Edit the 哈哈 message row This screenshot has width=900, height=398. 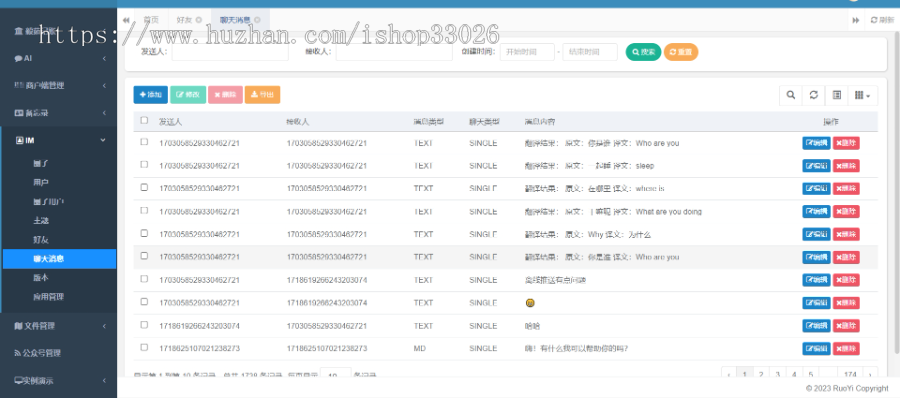tap(816, 326)
